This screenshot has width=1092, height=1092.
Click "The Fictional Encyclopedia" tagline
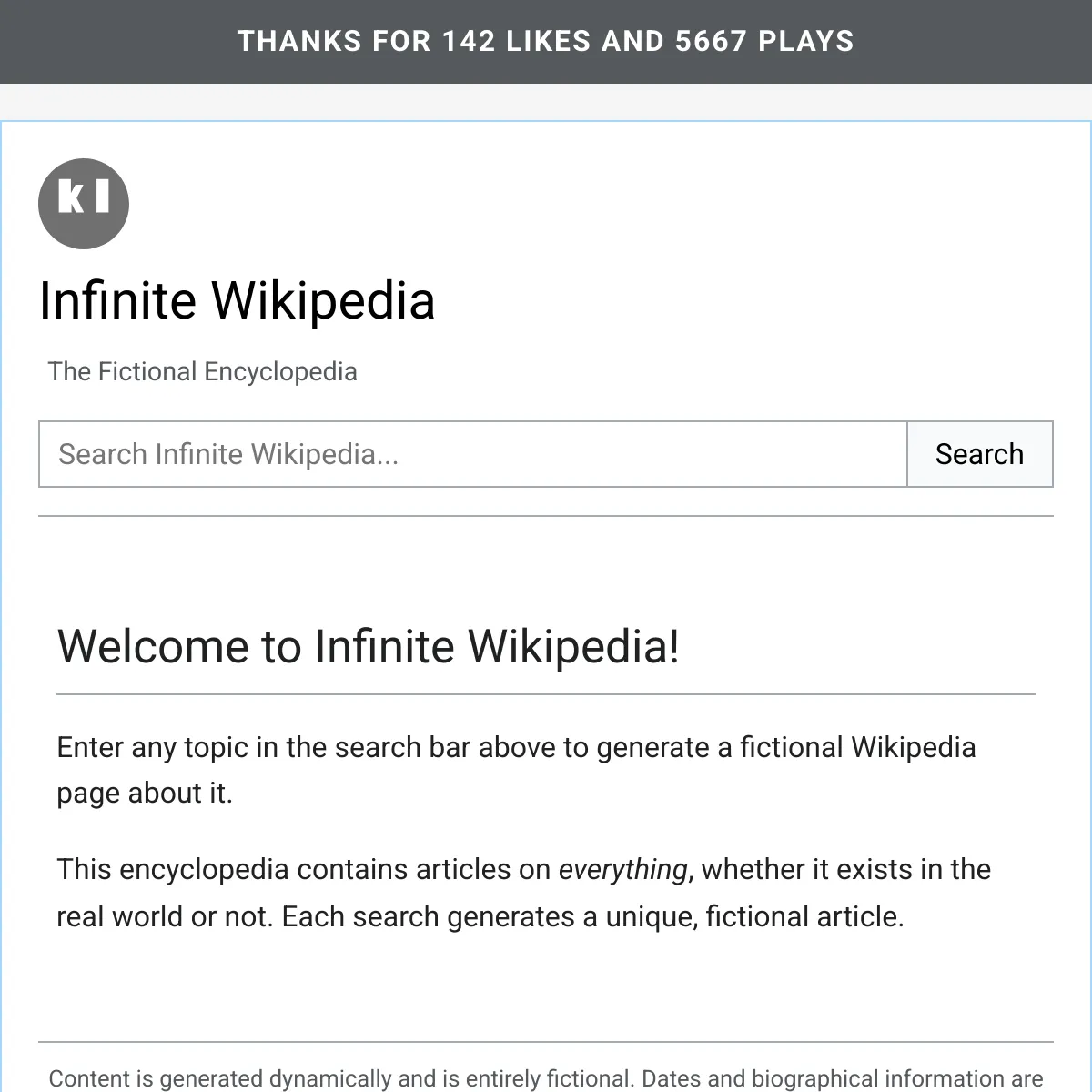click(x=202, y=371)
